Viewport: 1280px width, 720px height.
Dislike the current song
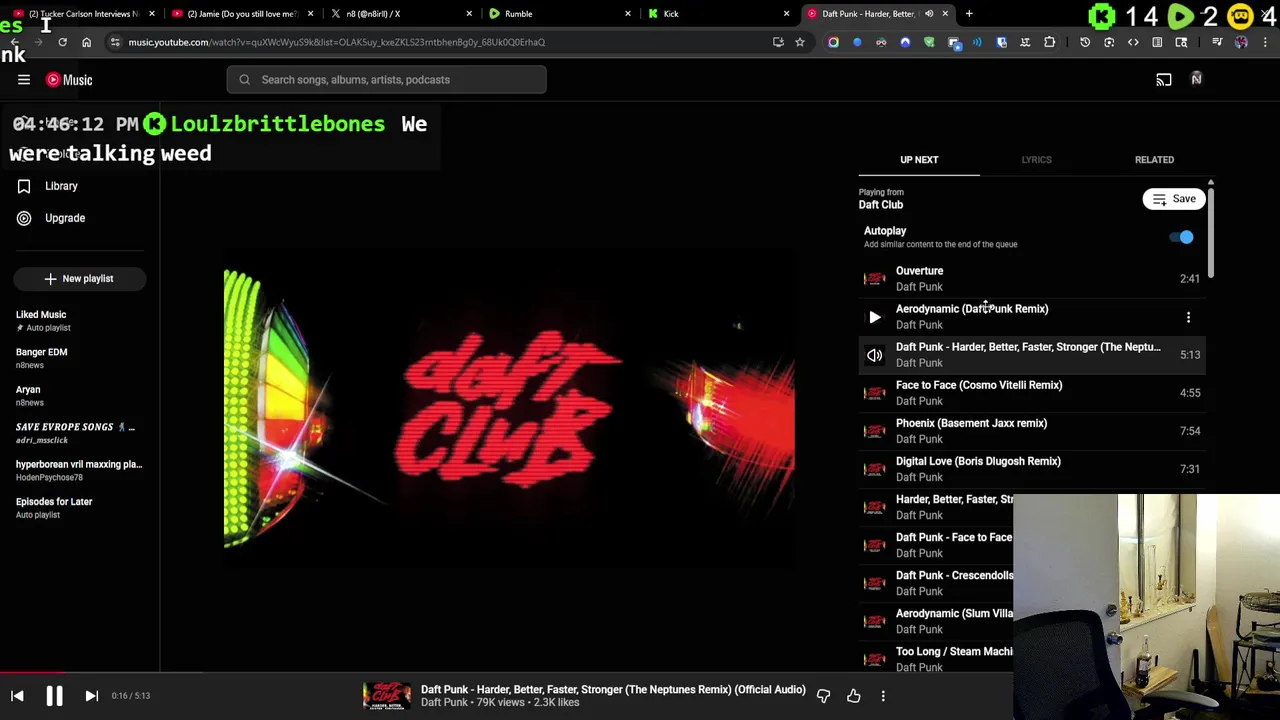point(823,696)
